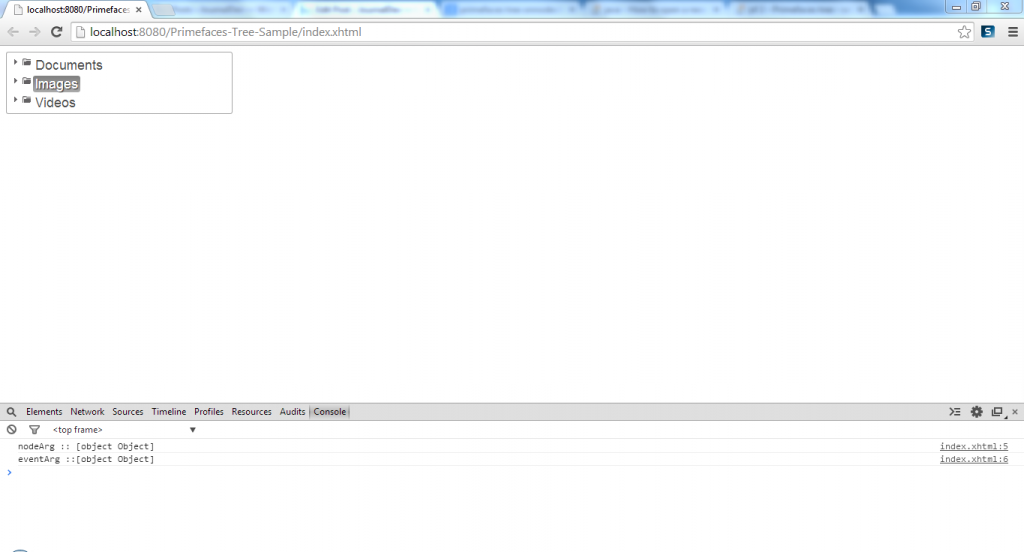Expand the Documents tree node
This screenshot has height=552, width=1024.
tap(16, 62)
